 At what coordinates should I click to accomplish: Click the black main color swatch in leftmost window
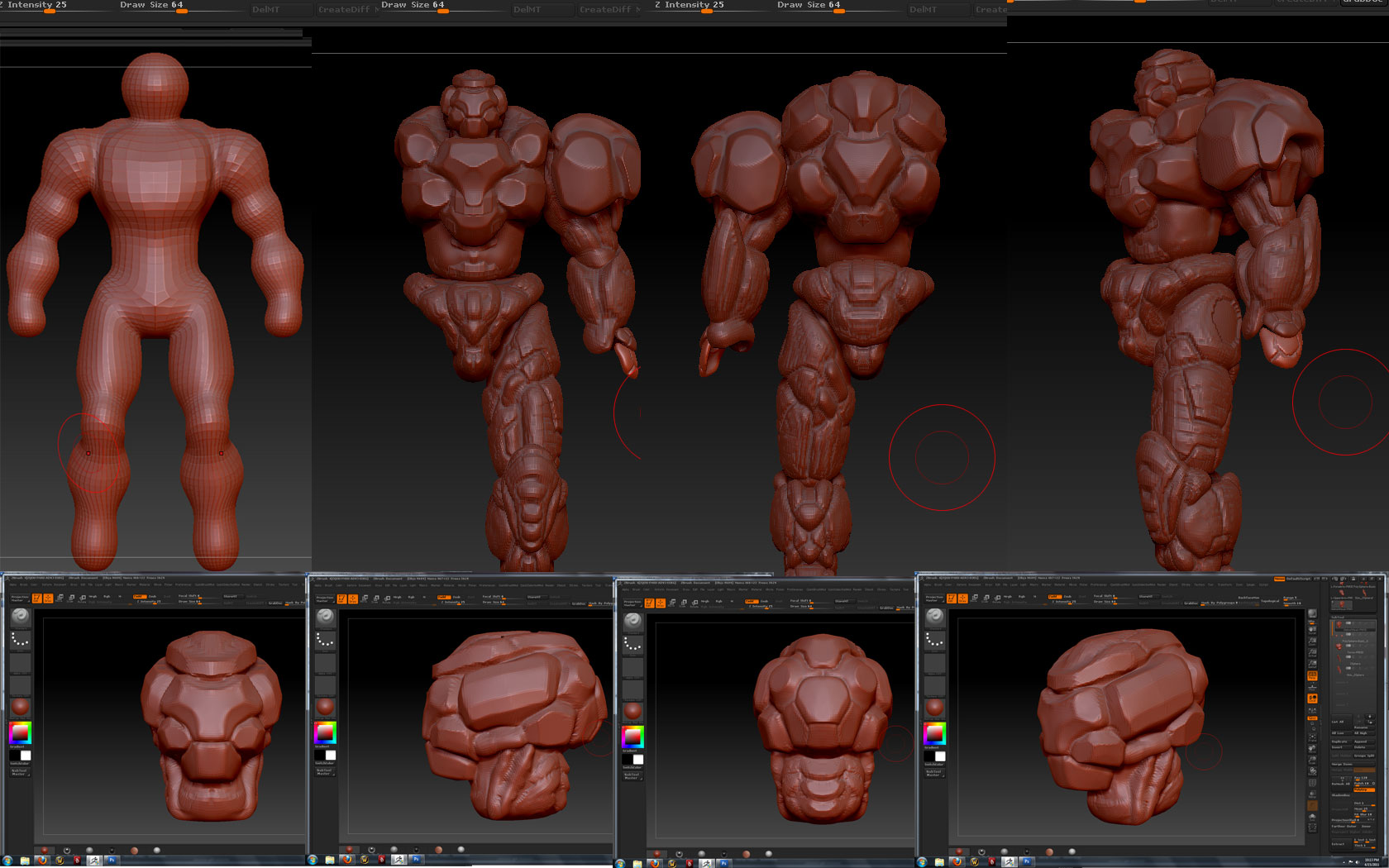pos(15,755)
